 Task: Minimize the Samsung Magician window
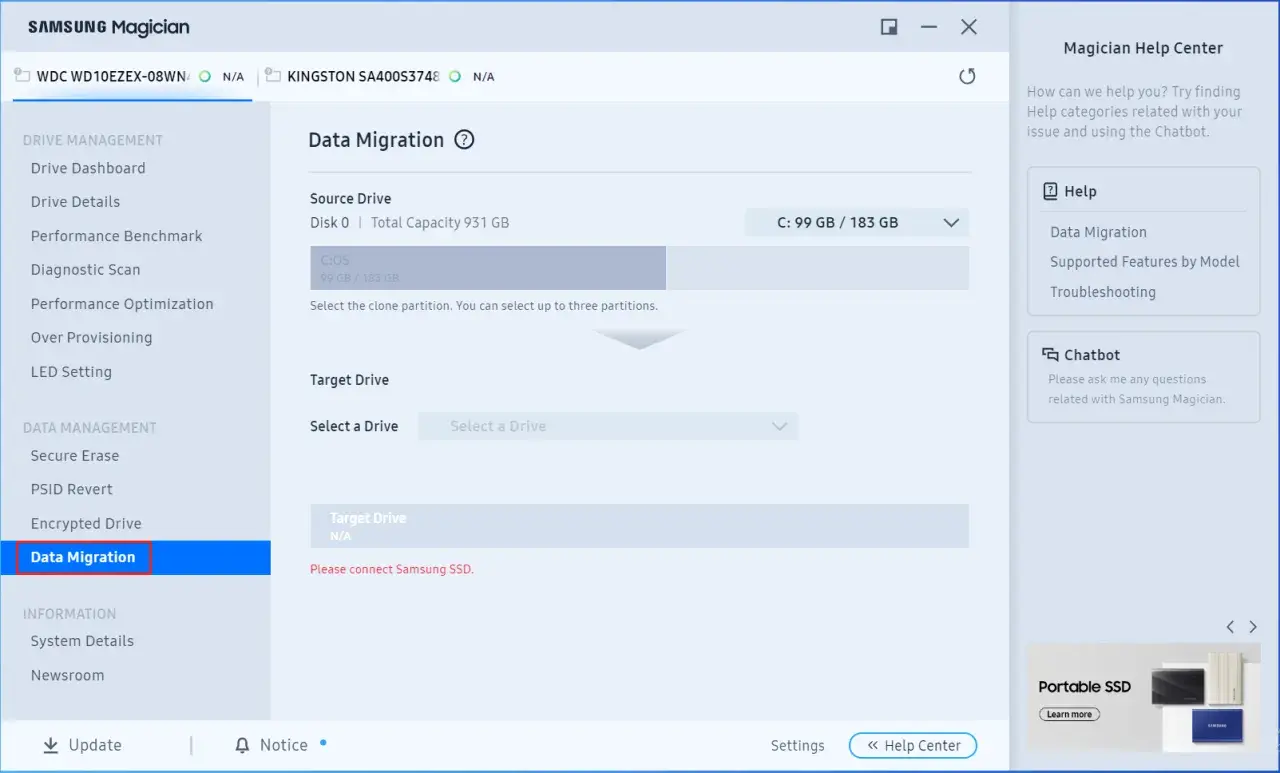coord(929,27)
